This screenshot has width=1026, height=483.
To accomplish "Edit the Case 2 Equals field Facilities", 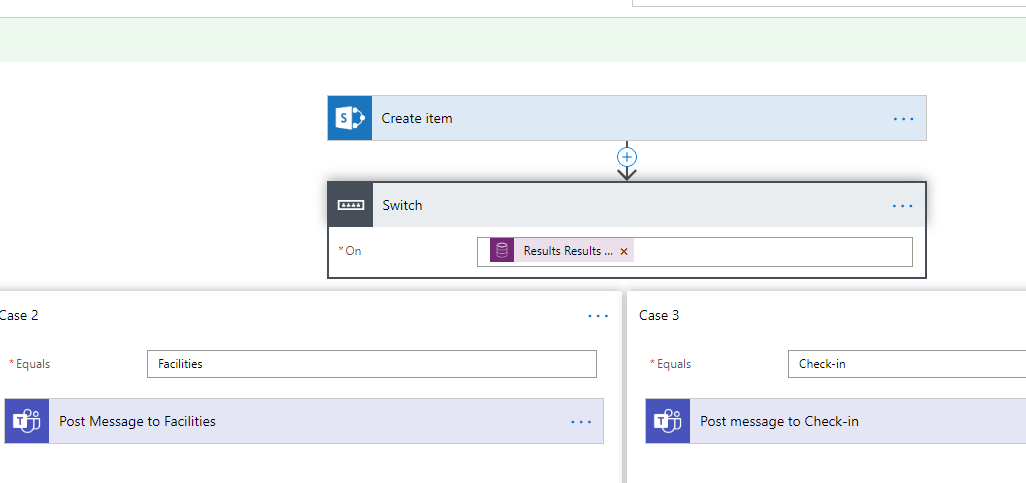I will (371, 364).
